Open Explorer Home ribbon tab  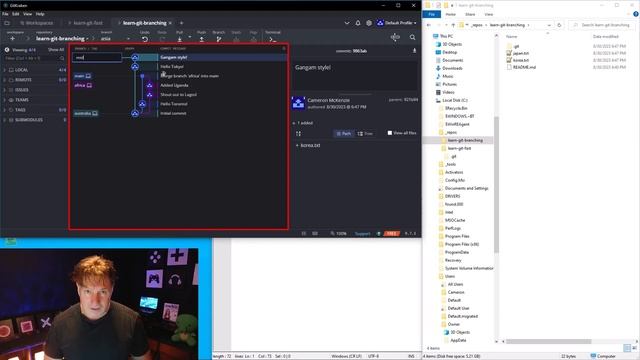(x=451, y=14)
